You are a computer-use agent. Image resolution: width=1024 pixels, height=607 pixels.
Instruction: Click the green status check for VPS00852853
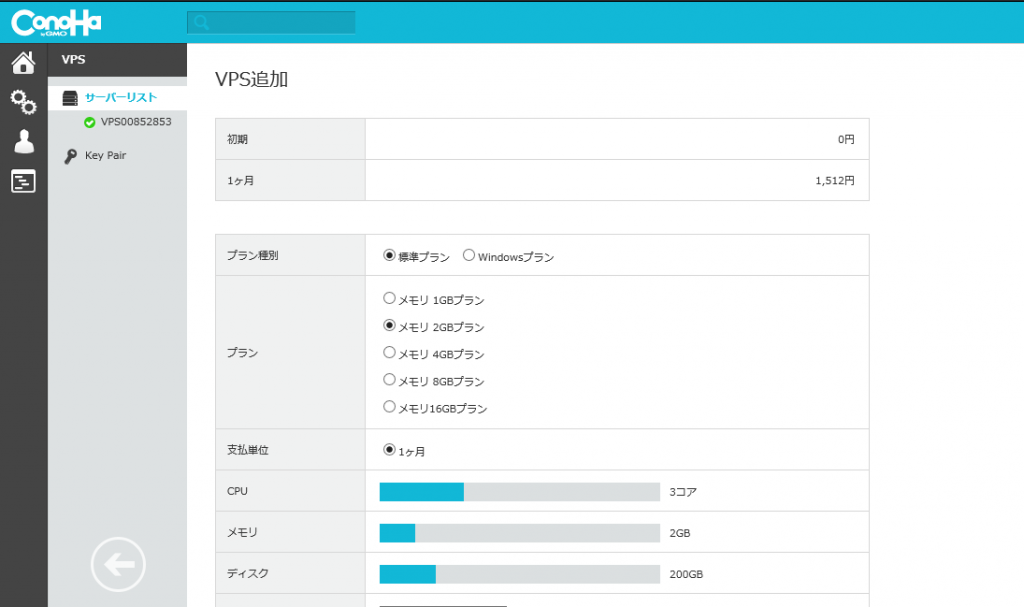click(89, 122)
